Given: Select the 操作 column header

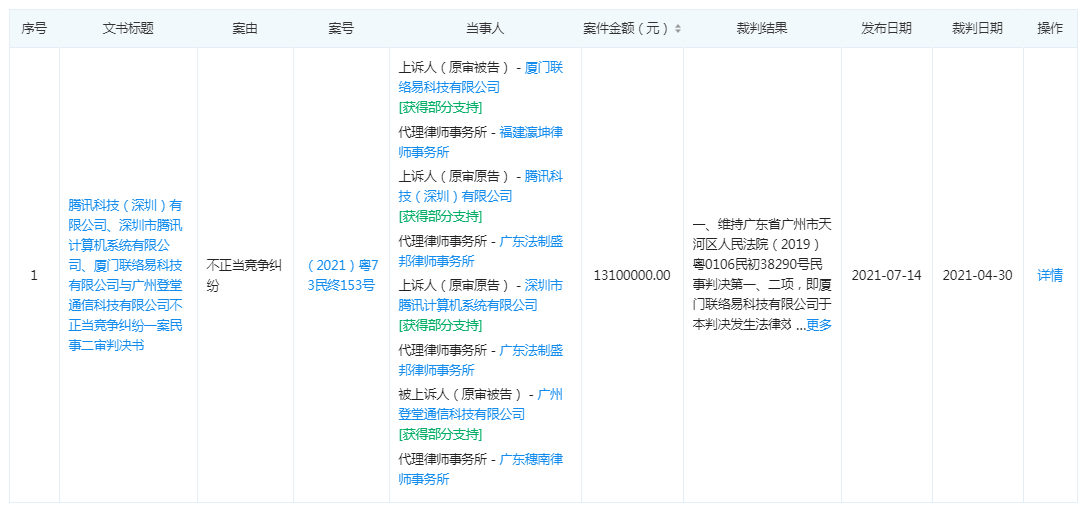Looking at the screenshot, I should 1050,29.
